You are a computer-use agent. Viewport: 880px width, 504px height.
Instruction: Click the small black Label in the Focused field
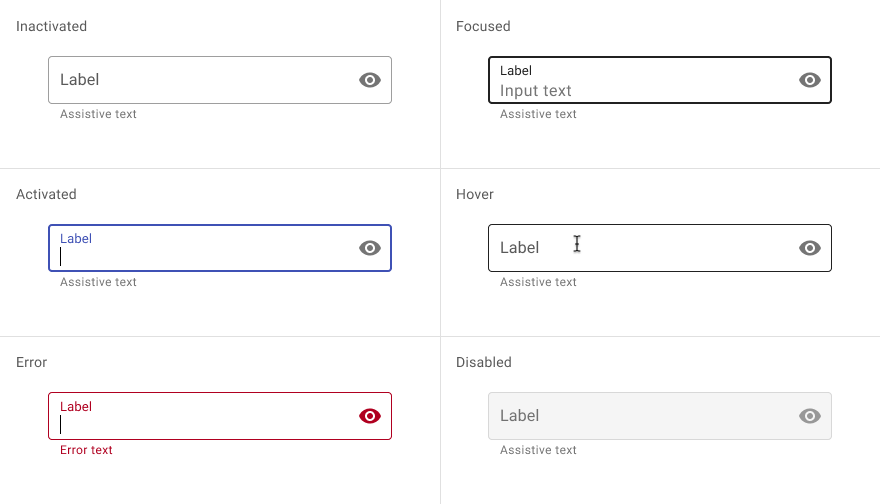click(x=516, y=71)
